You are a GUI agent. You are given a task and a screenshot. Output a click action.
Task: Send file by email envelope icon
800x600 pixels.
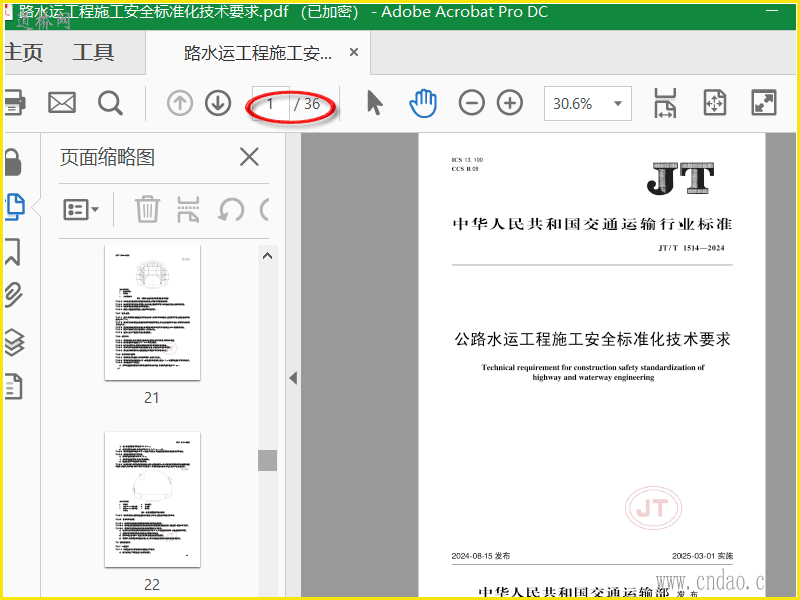pyautogui.click(x=62, y=103)
